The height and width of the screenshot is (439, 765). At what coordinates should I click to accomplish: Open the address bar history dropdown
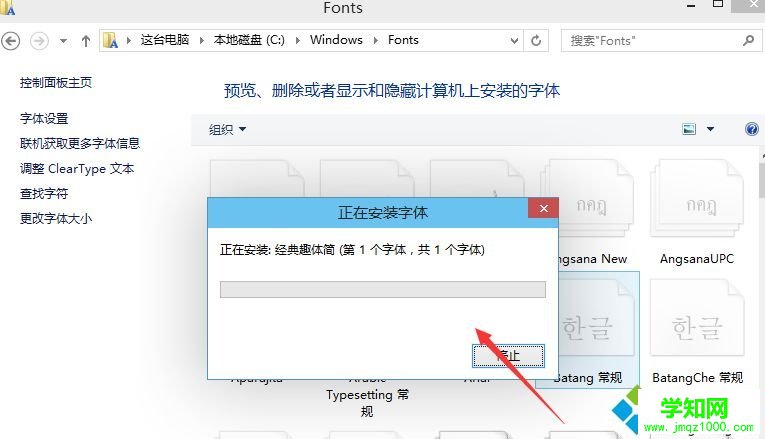[x=514, y=41]
